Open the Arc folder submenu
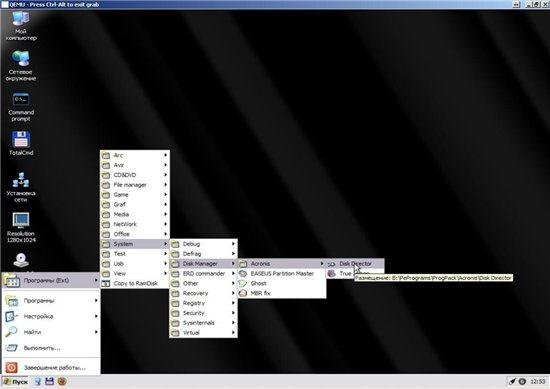The height and width of the screenshot is (389, 550). pyautogui.click(x=135, y=155)
